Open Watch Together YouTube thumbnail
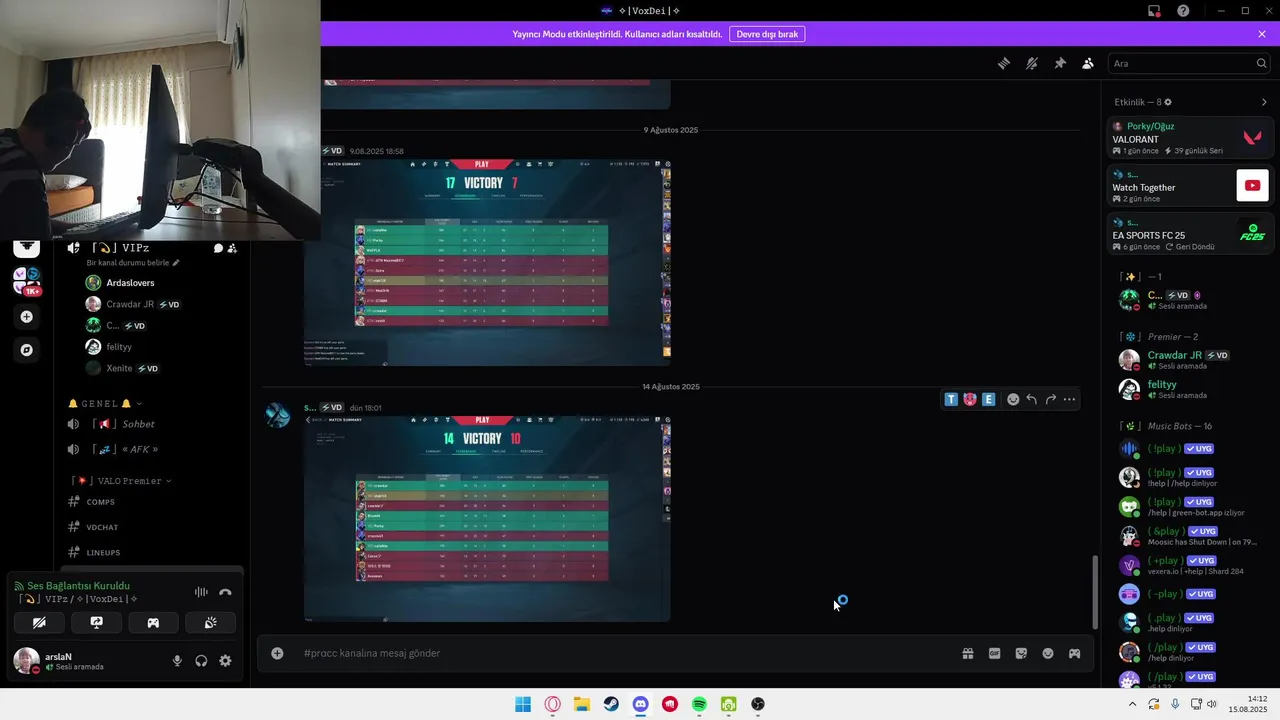 point(1252,185)
